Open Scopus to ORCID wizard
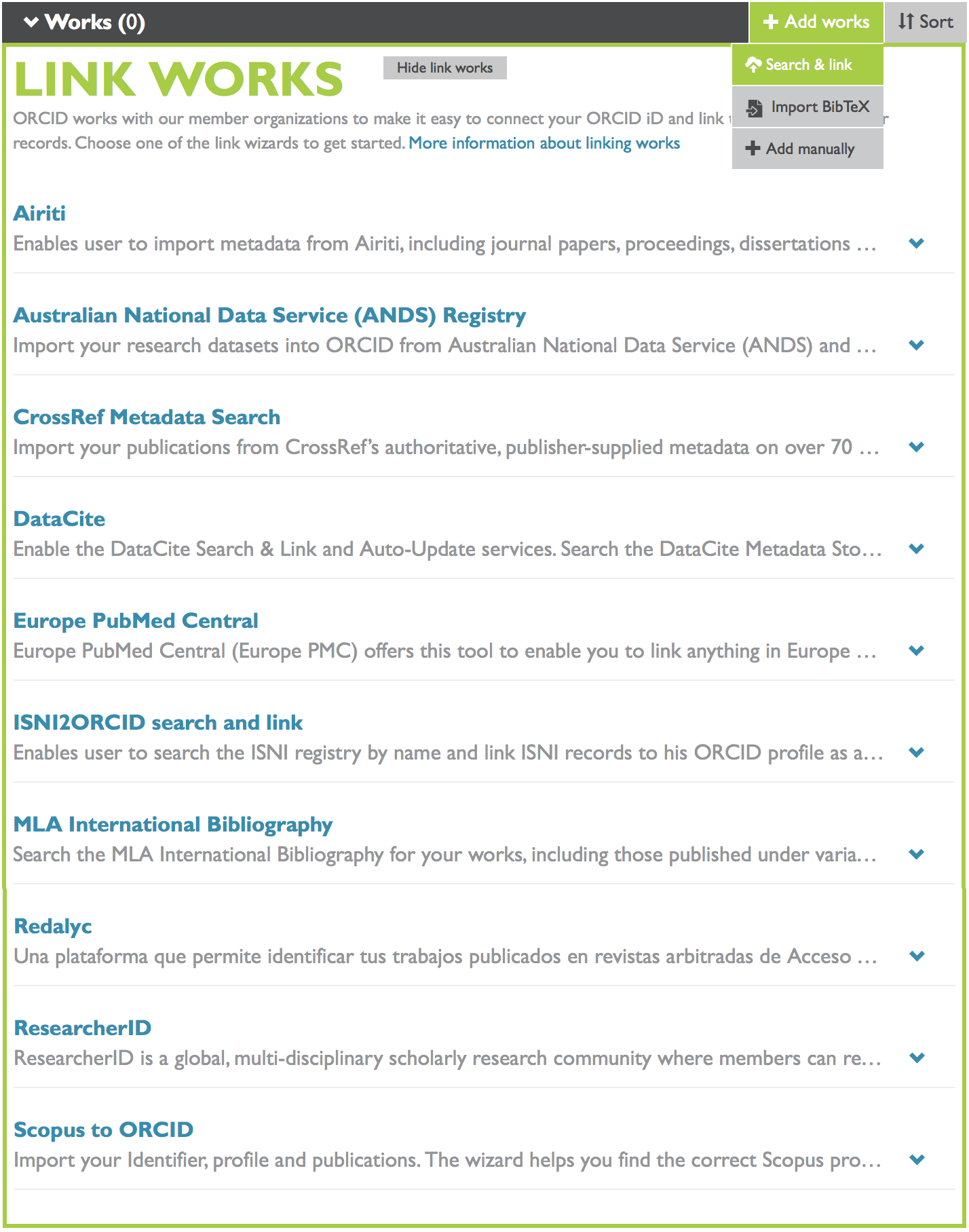The height and width of the screenshot is (1232, 969). point(104,1130)
